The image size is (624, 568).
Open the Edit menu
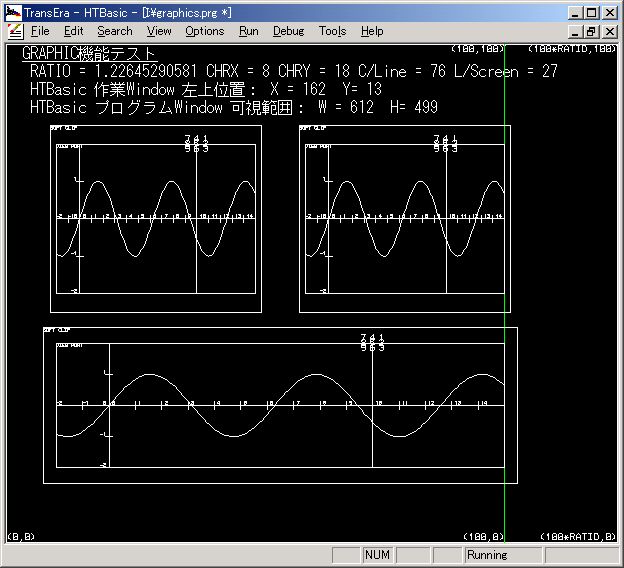(x=73, y=31)
